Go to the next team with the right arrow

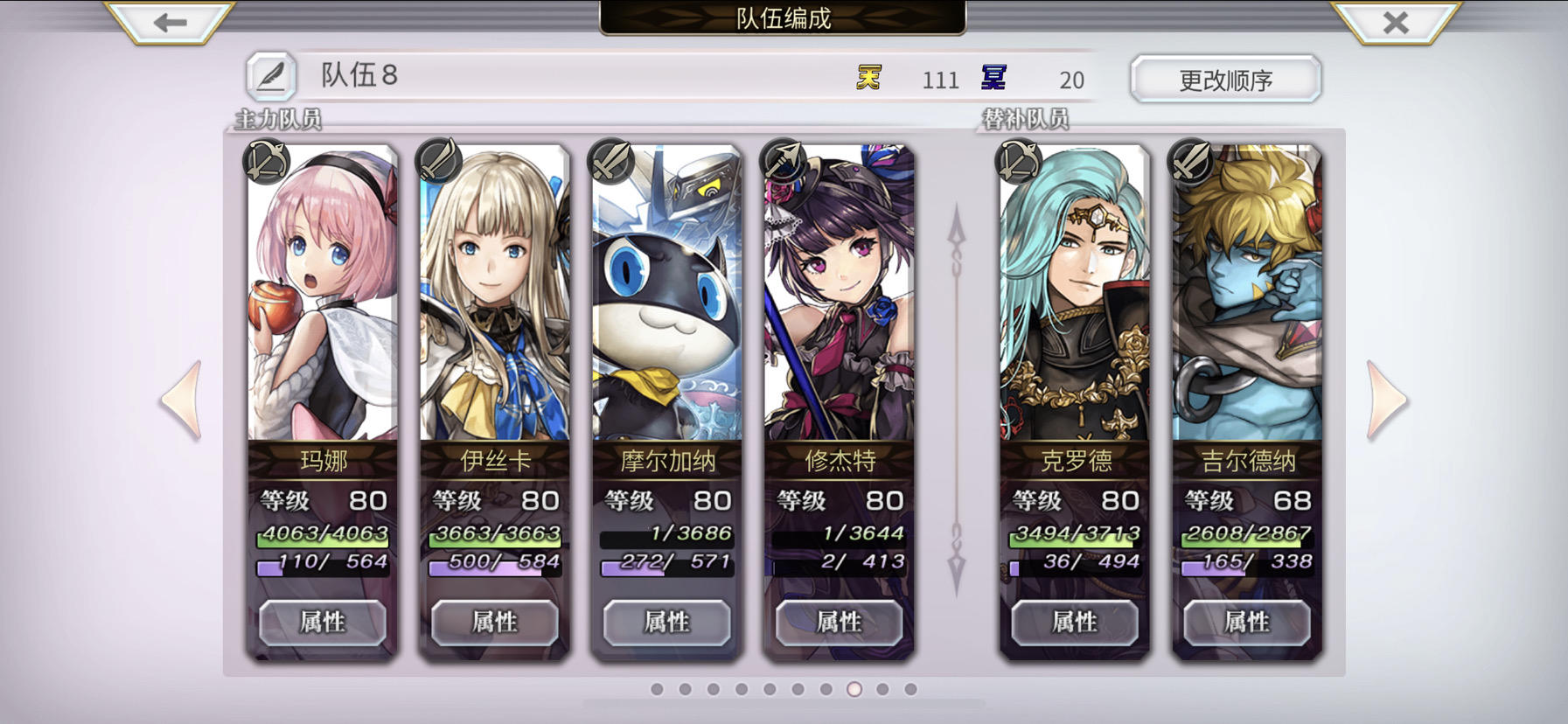click(1387, 400)
